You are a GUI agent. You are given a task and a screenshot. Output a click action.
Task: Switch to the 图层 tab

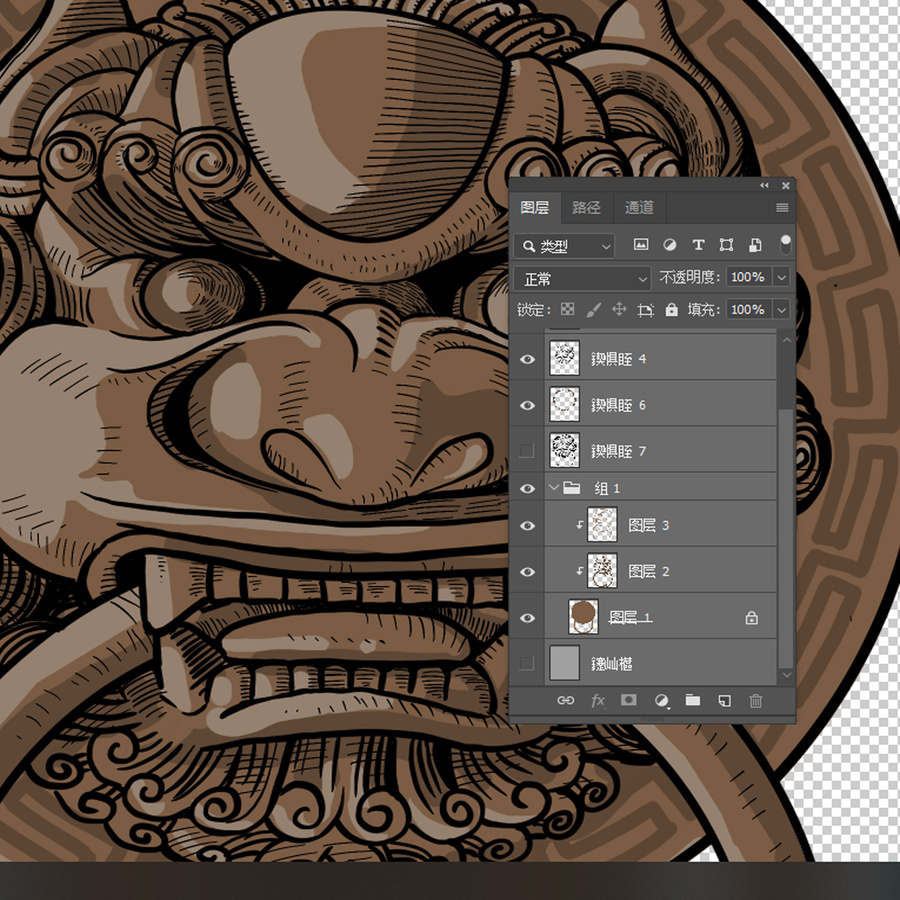click(x=535, y=208)
